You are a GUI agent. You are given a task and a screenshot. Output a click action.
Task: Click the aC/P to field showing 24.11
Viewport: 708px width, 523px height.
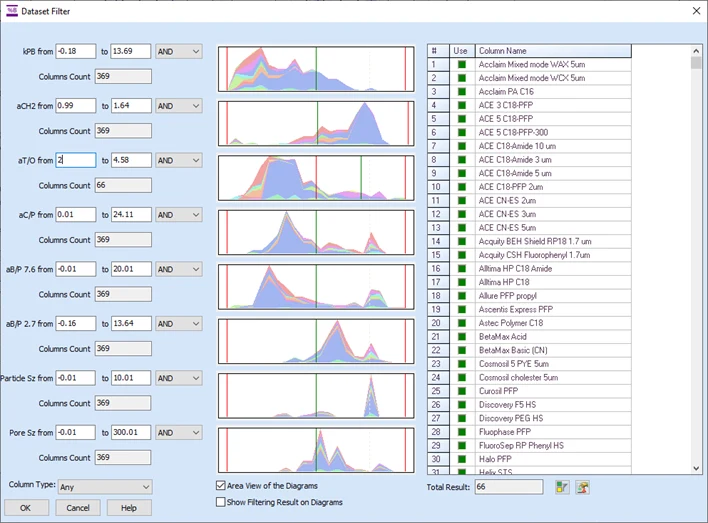131,215
